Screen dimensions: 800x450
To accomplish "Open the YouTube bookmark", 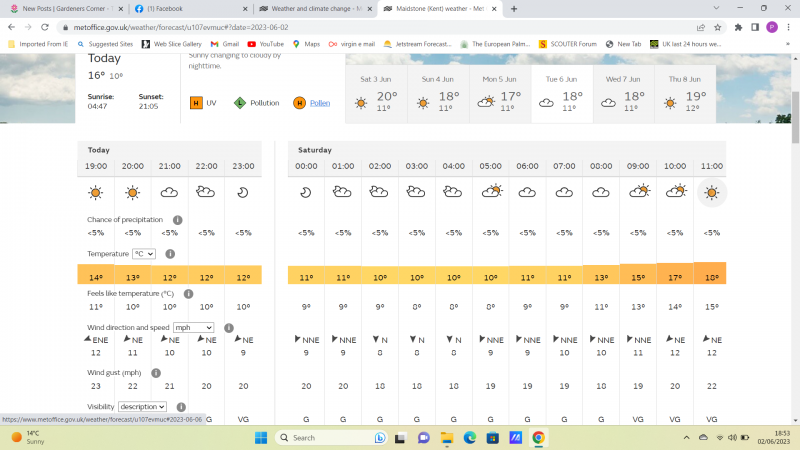I will coord(265,44).
